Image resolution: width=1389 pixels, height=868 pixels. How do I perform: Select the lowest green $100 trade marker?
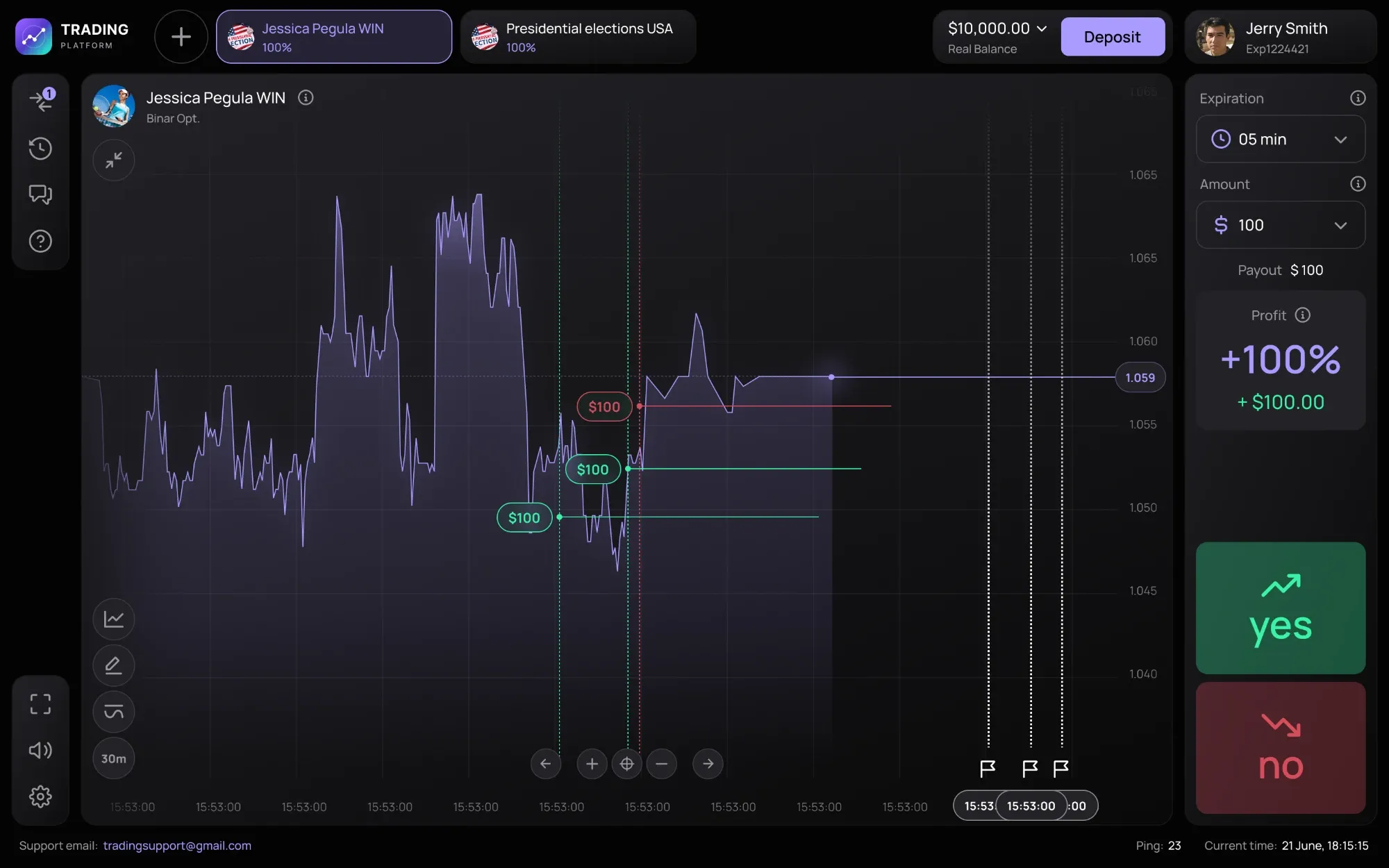524,518
